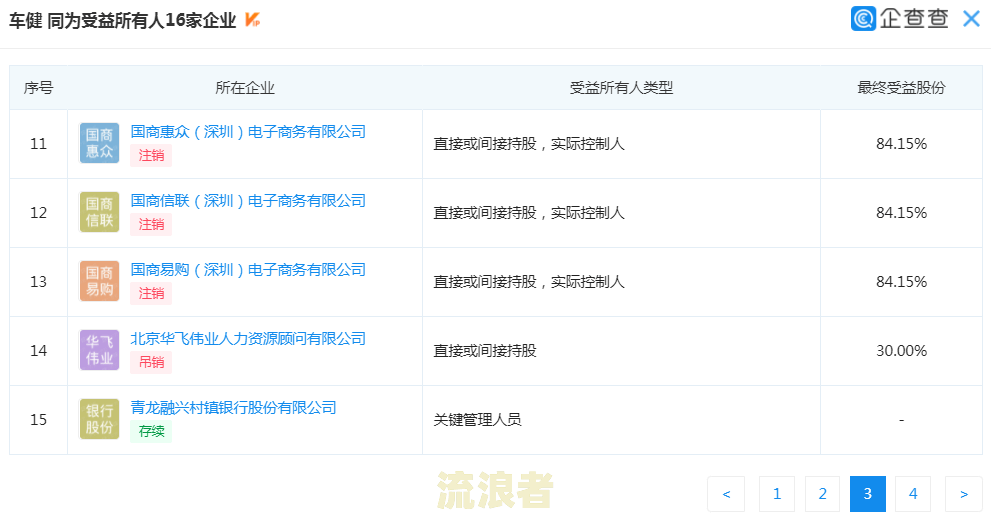Select current page 3 button

click(868, 494)
